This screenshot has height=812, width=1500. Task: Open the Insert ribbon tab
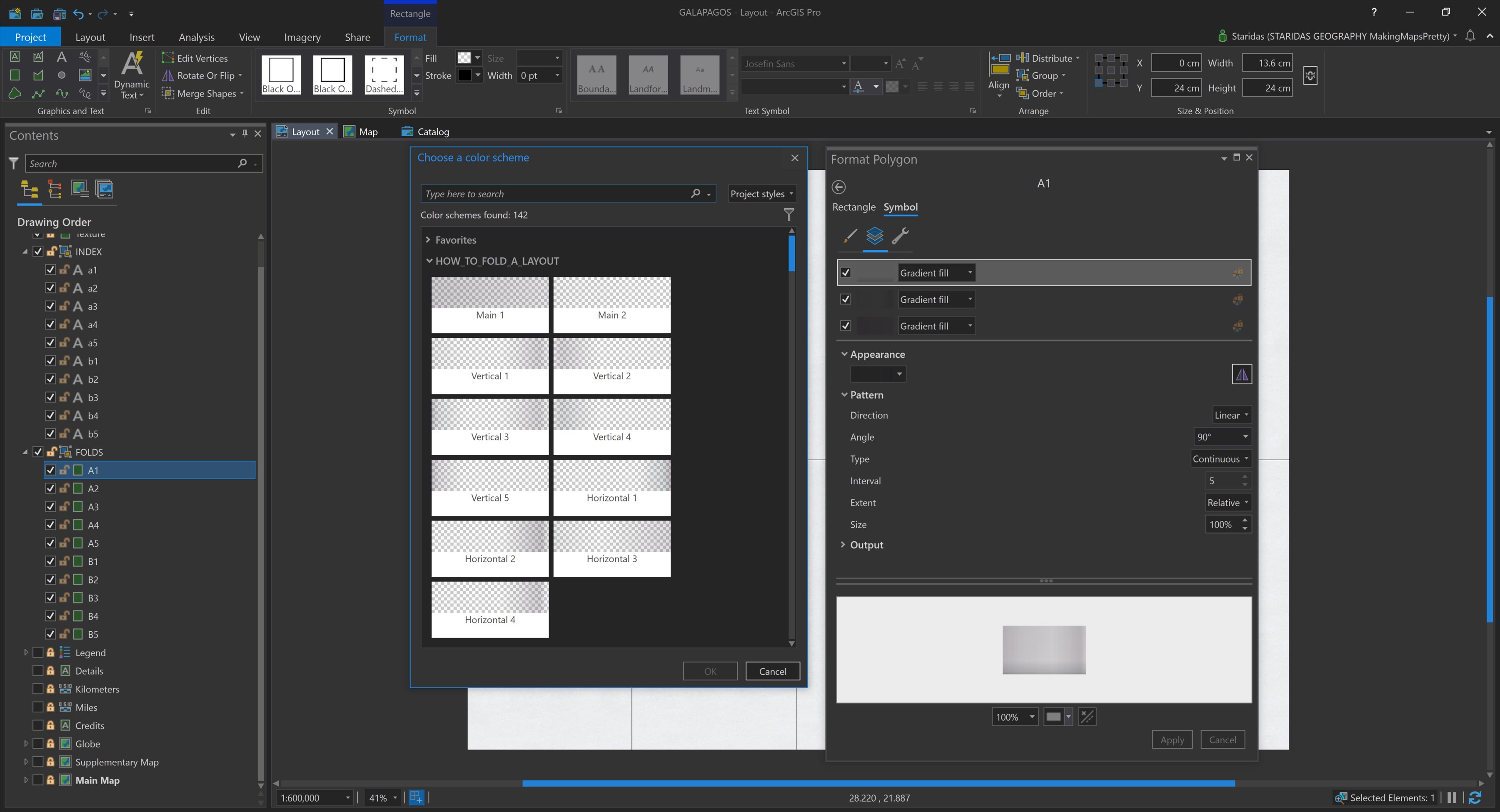(x=142, y=37)
